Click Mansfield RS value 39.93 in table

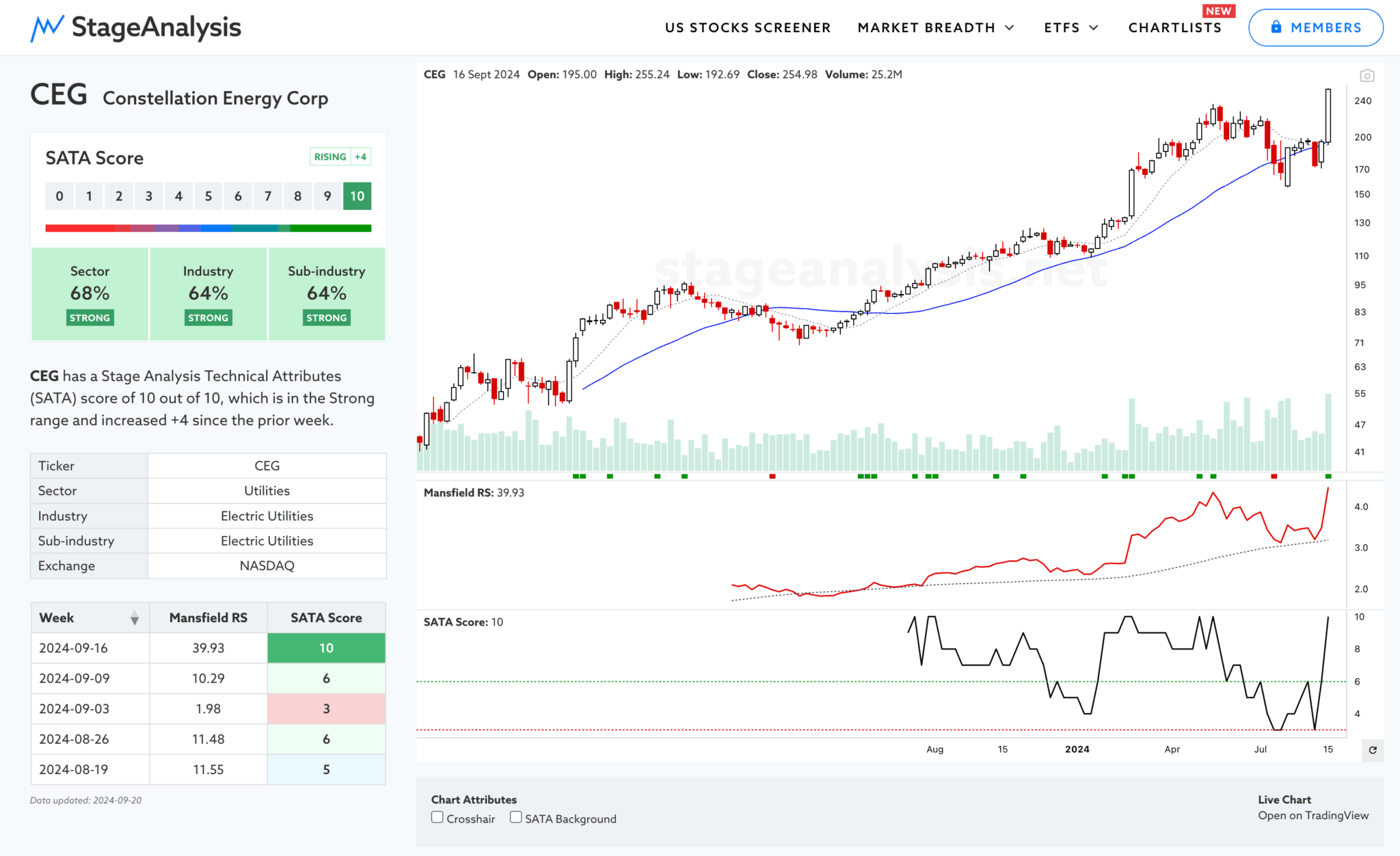click(x=208, y=648)
